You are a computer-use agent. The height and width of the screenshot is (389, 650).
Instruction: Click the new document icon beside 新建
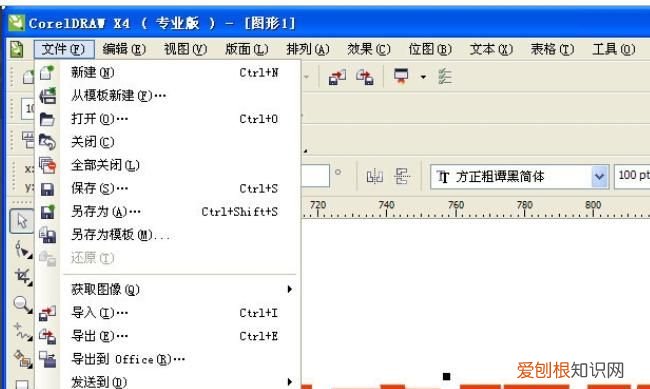pos(47,73)
